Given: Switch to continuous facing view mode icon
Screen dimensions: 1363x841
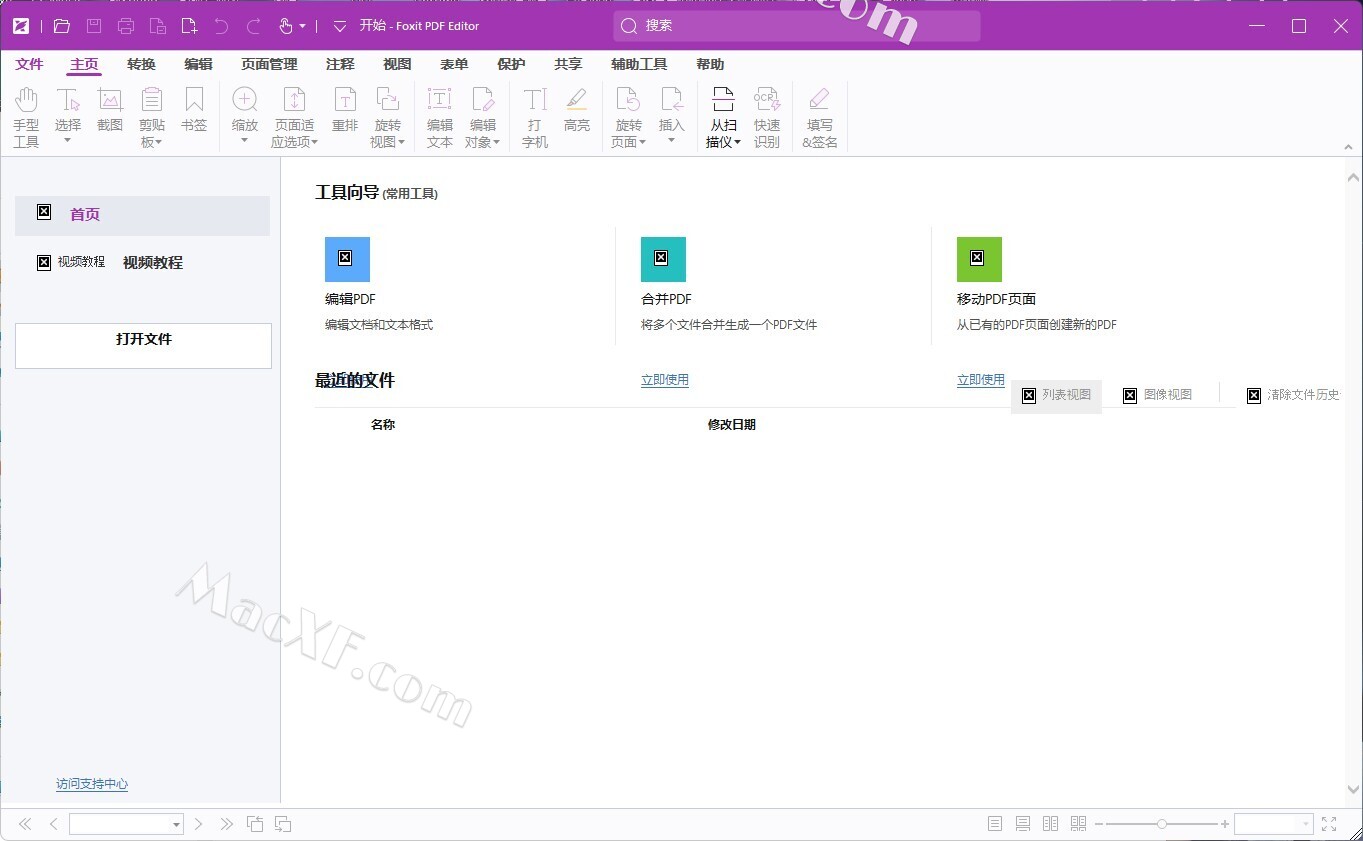Looking at the screenshot, I should pos(1079,824).
